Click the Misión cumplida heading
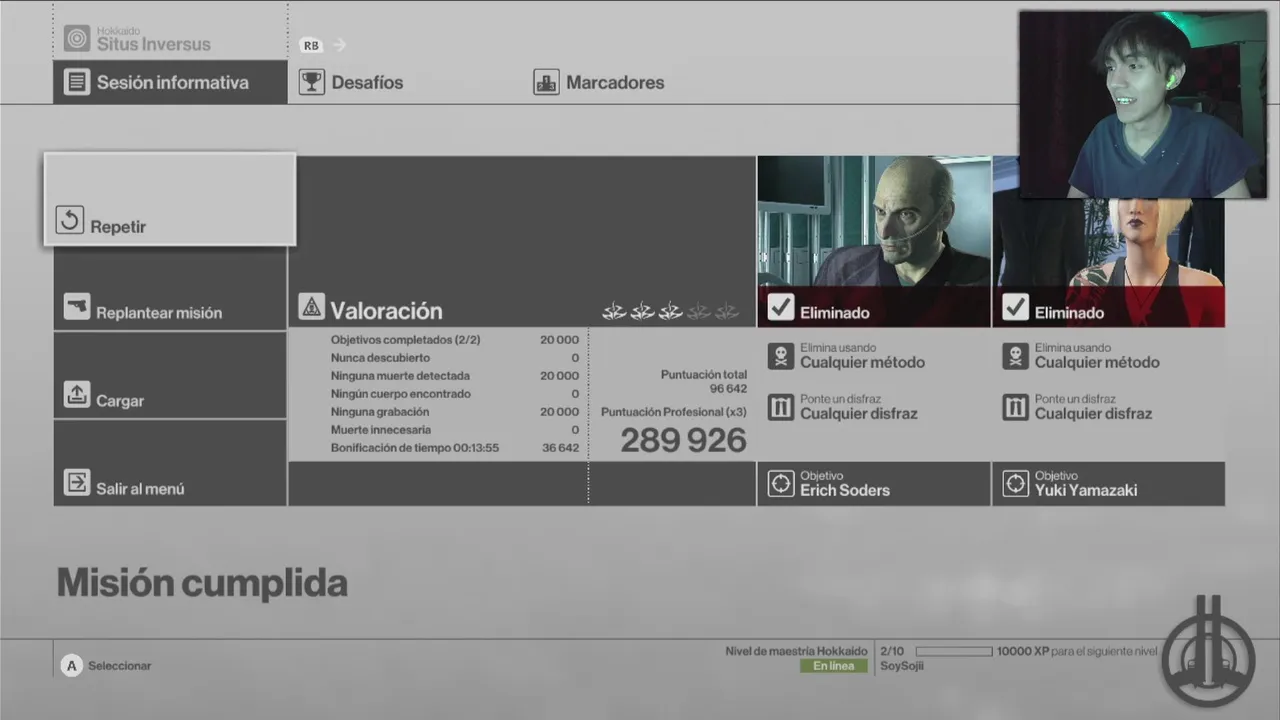 coord(202,583)
